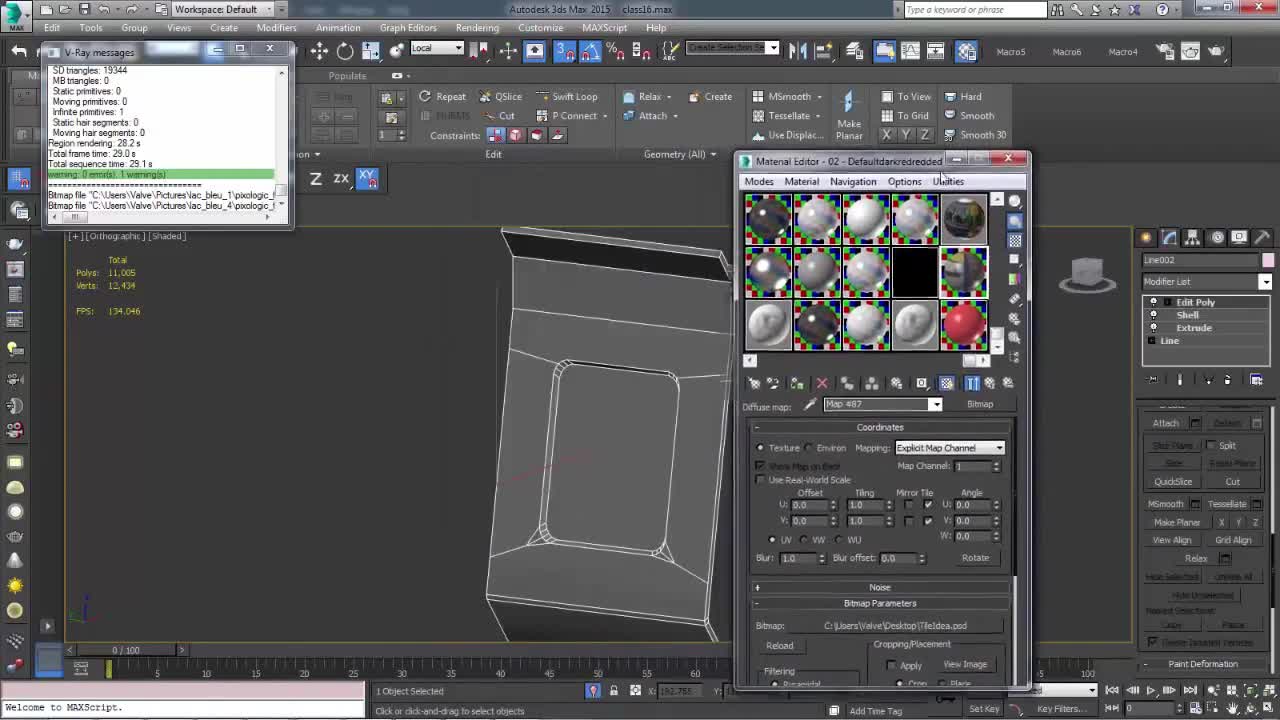Open the Mapping Explicit Map Channel dropdown

950,448
